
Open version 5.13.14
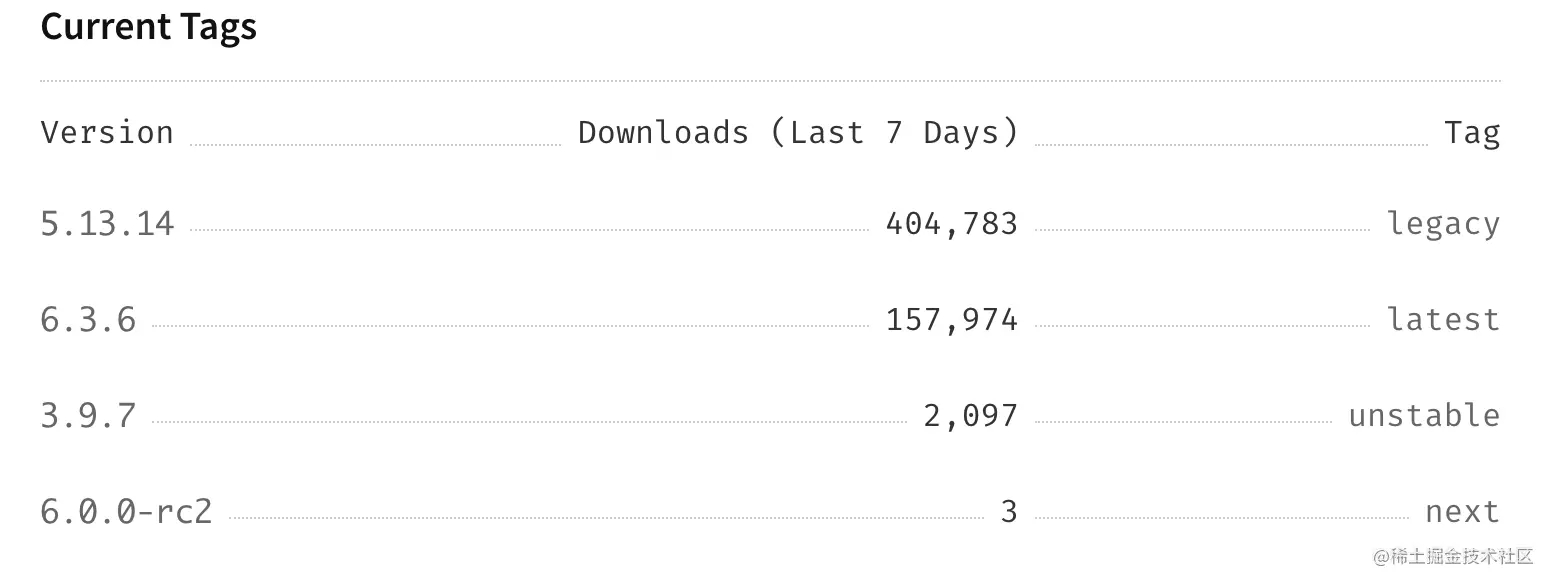click(x=107, y=224)
